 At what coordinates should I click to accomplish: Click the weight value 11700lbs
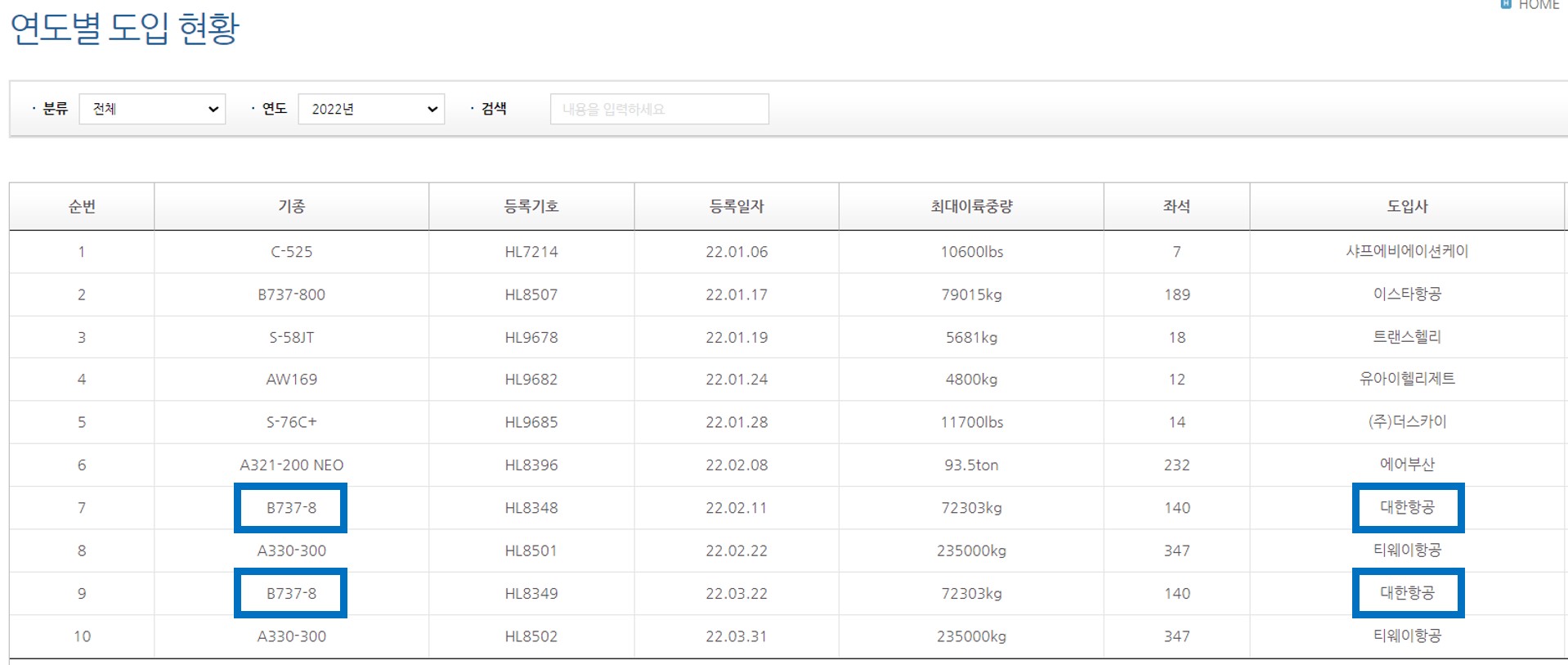(x=971, y=422)
